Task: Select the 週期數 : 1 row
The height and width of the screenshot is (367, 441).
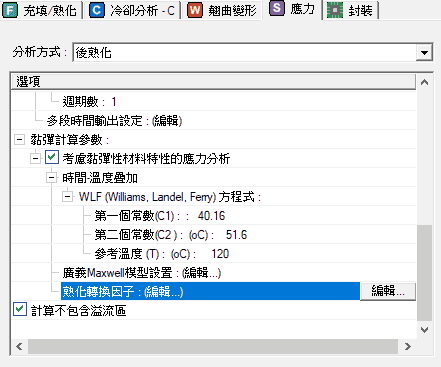Action: pos(89,102)
